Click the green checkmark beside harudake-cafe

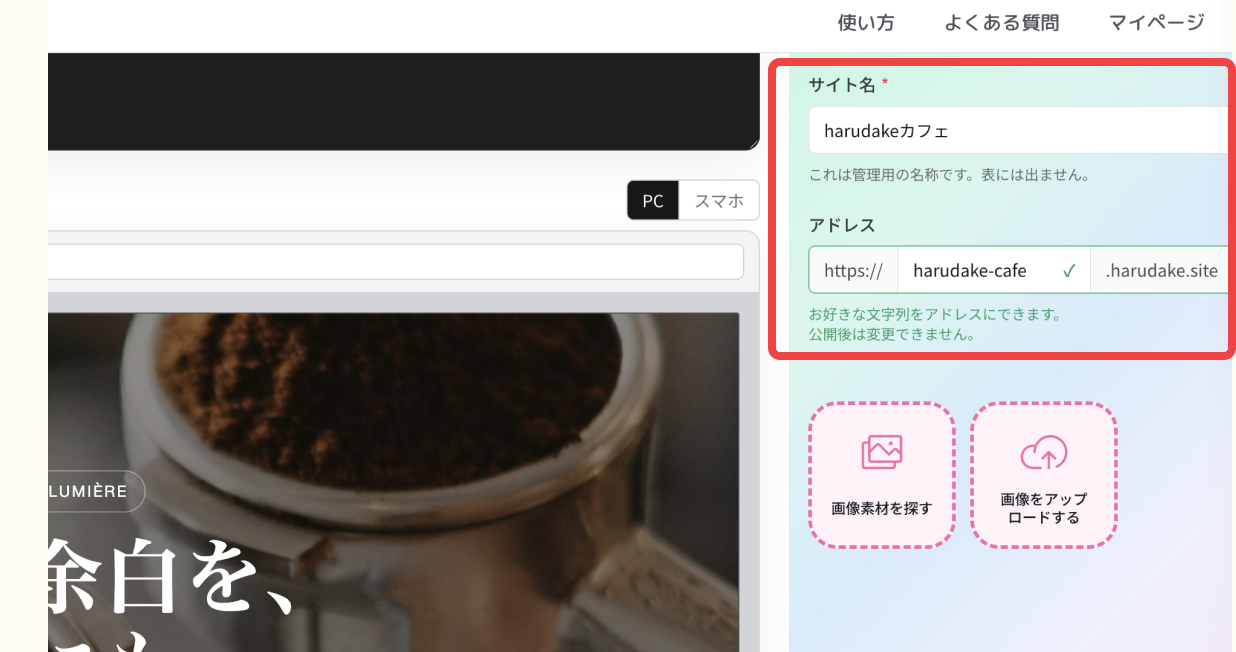pyautogui.click(x=1069, y=270)
